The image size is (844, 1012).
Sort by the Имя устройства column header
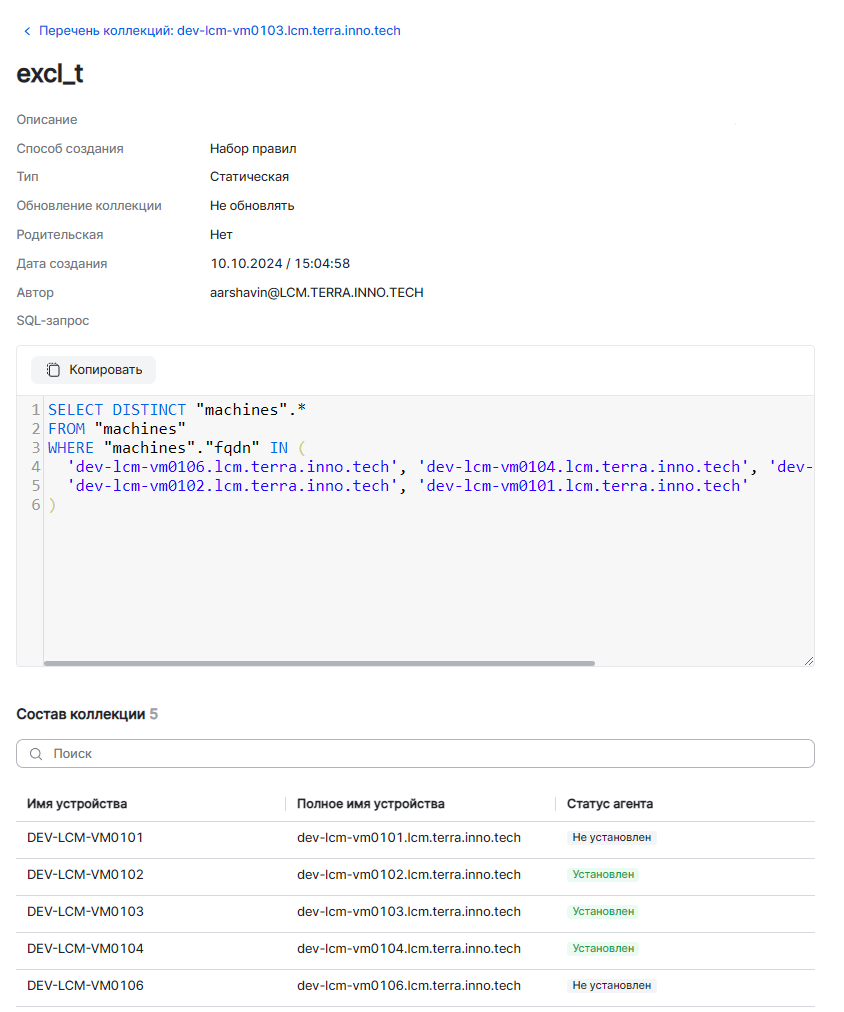[77, 804]
